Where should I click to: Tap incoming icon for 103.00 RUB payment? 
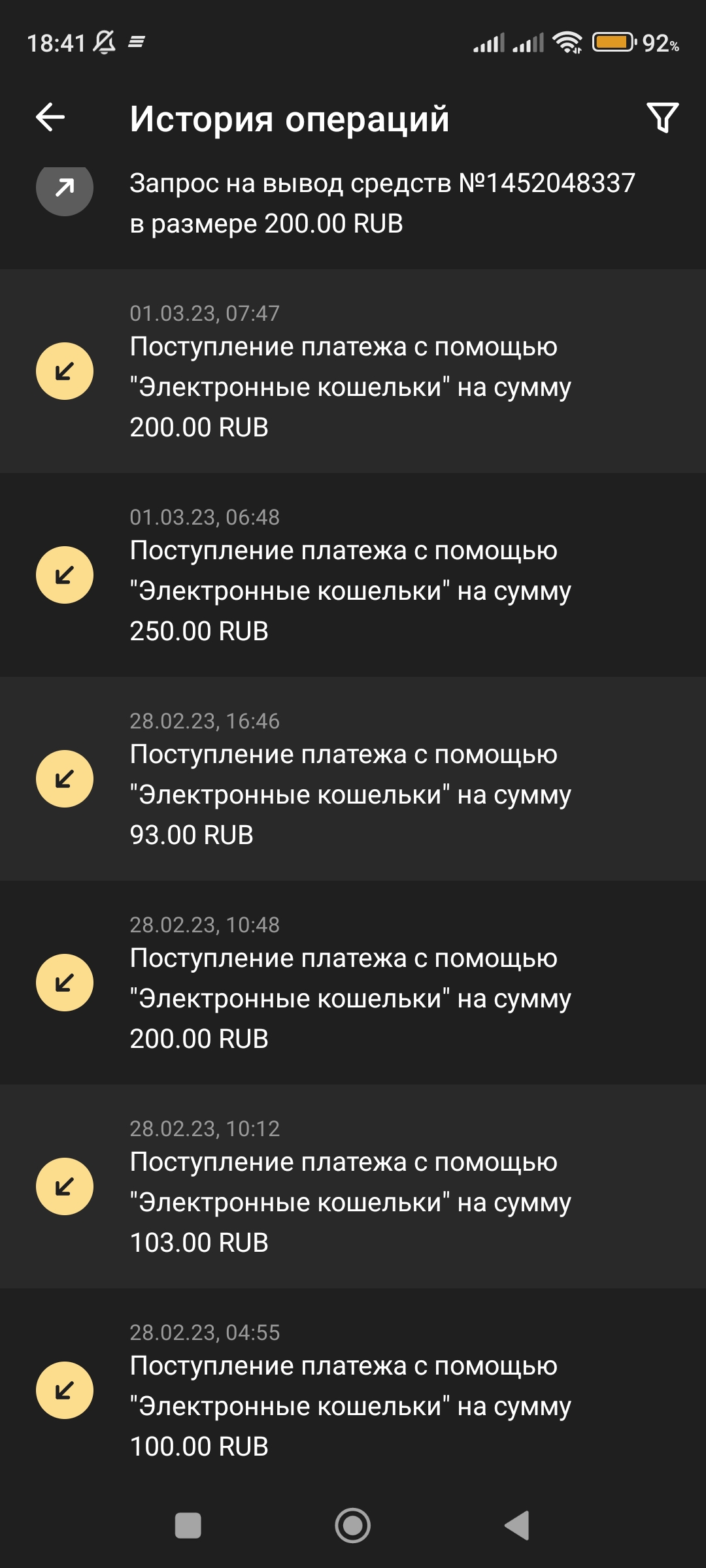[x=65, y=1186]
